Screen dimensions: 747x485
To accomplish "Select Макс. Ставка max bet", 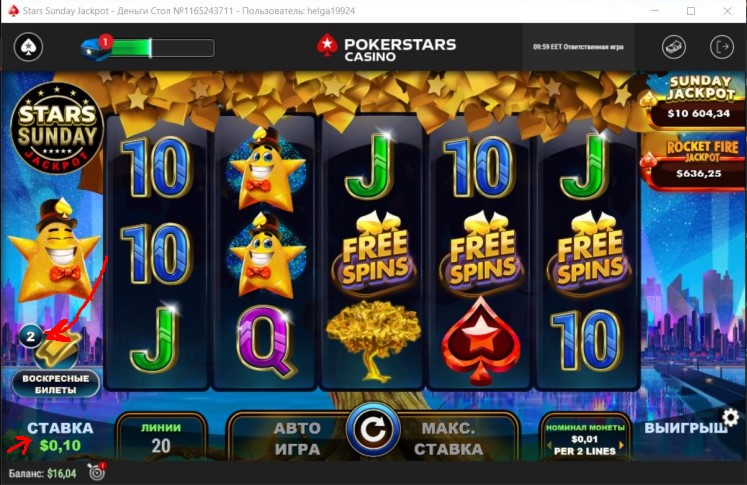I will click(448, 438).
